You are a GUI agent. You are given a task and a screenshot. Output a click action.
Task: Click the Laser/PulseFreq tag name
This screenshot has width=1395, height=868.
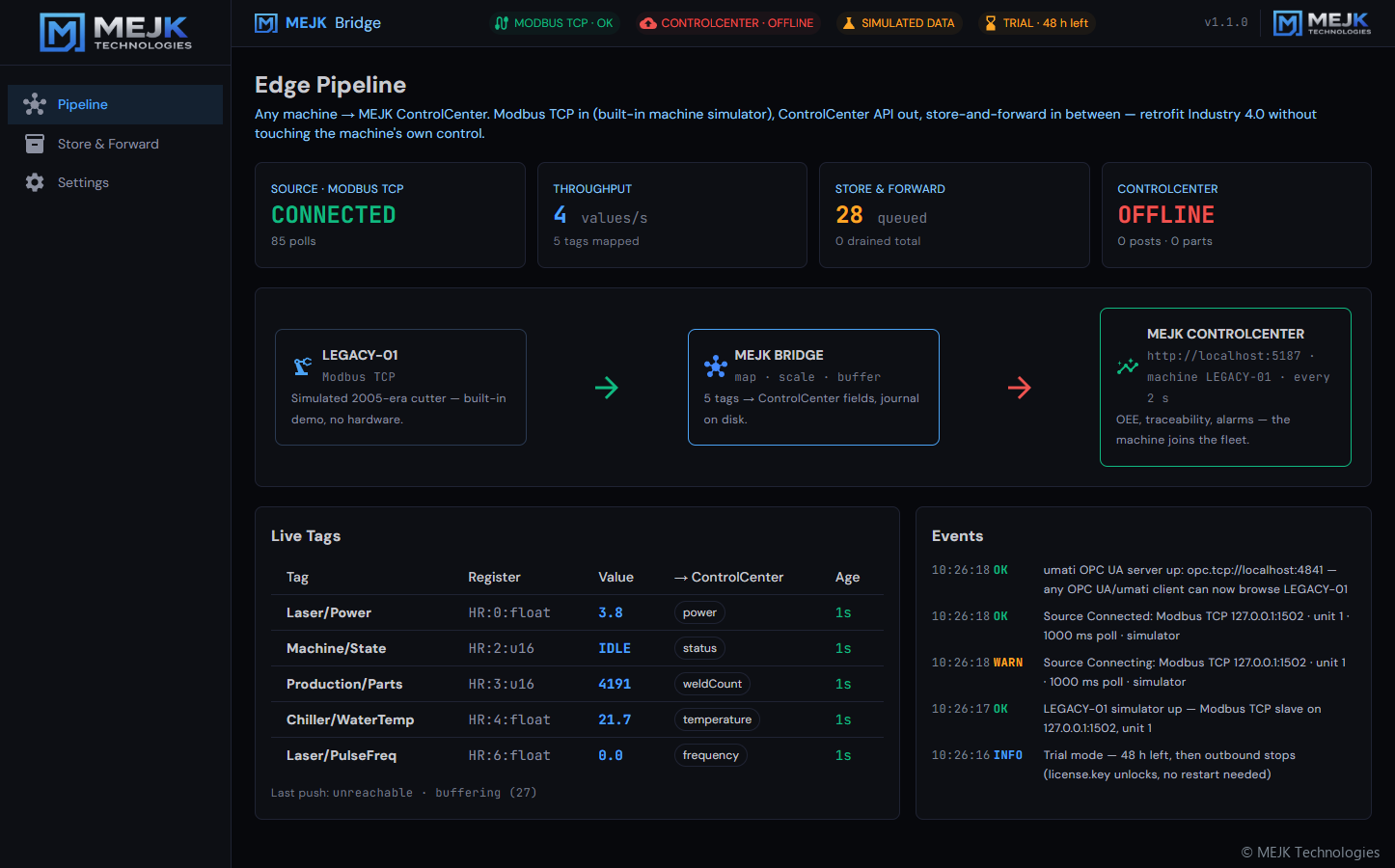342,755
